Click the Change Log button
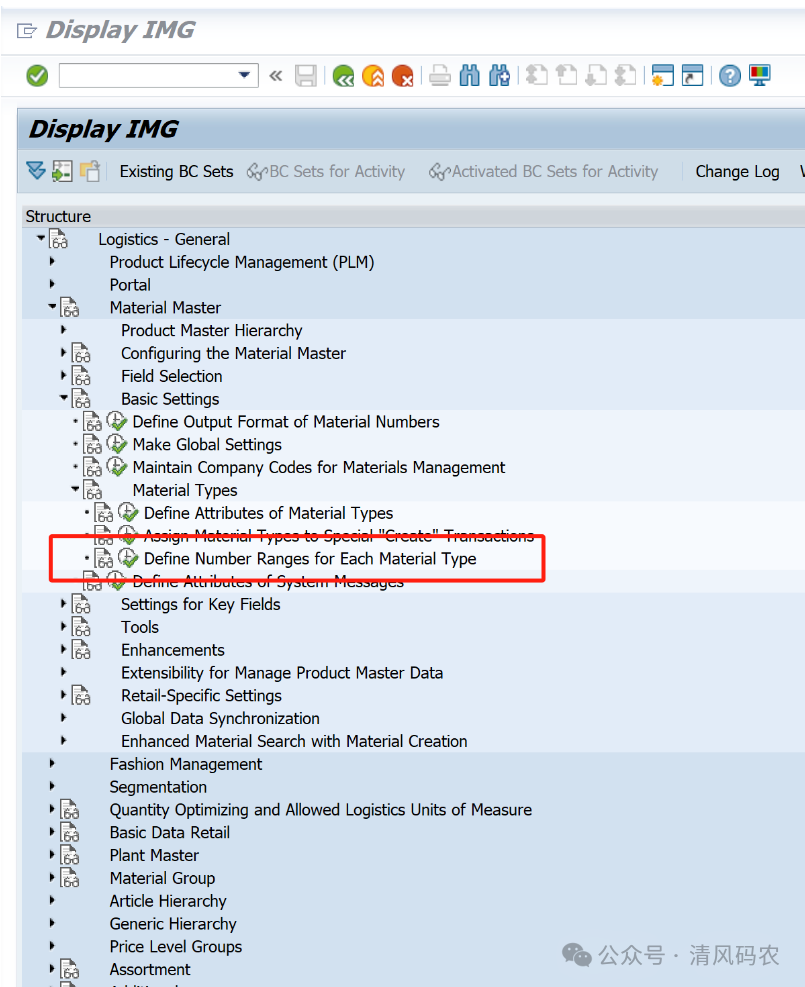805x987 pixels. click(737, 171)
